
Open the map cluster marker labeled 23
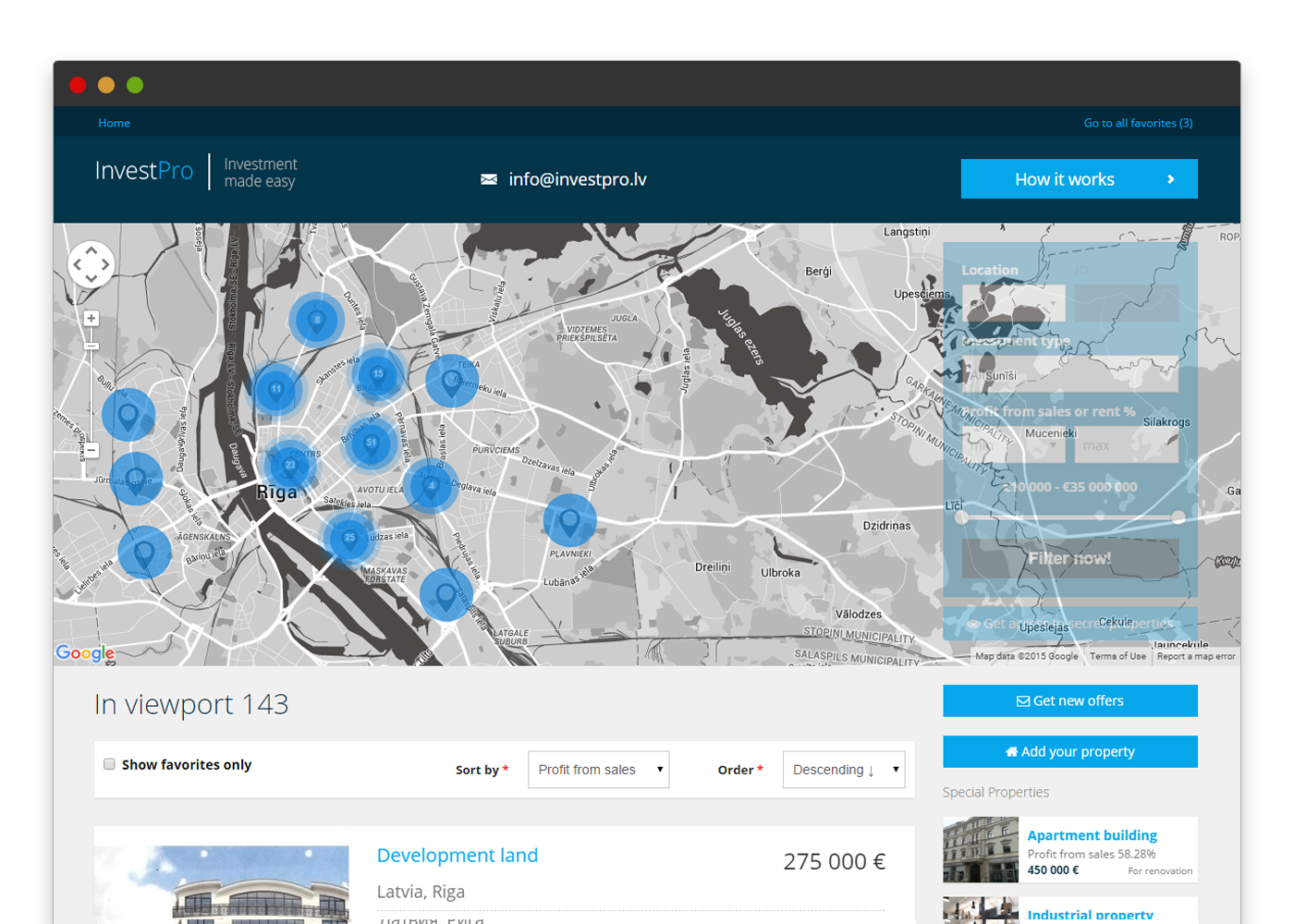[x=290, y=465]
